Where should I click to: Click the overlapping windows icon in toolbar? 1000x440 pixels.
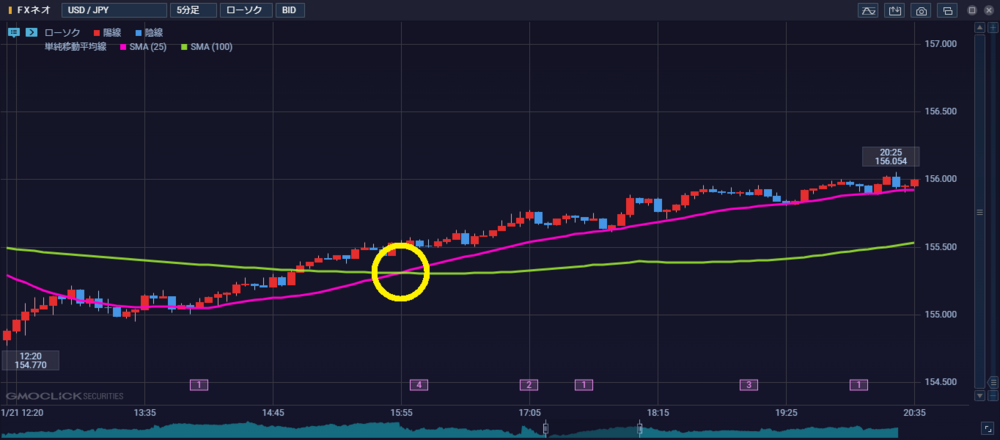(x=947, y=10)
